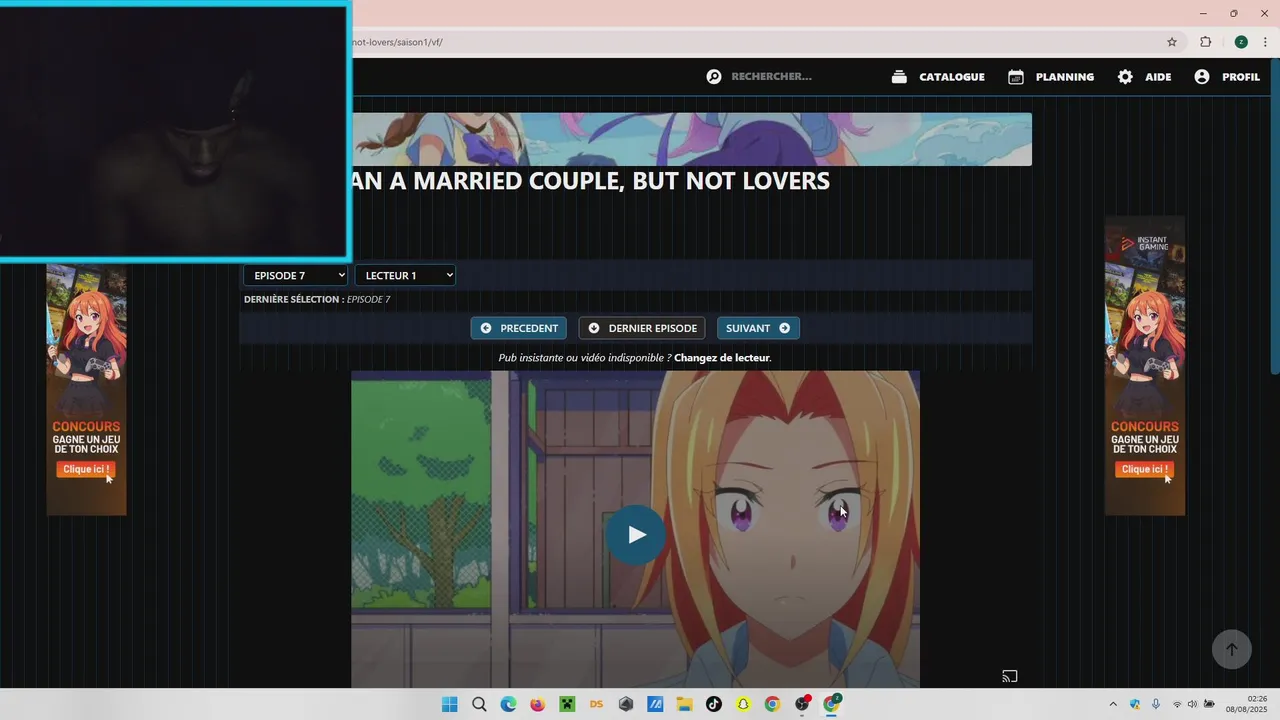Open Windows taskbar search

click(479, 704)
